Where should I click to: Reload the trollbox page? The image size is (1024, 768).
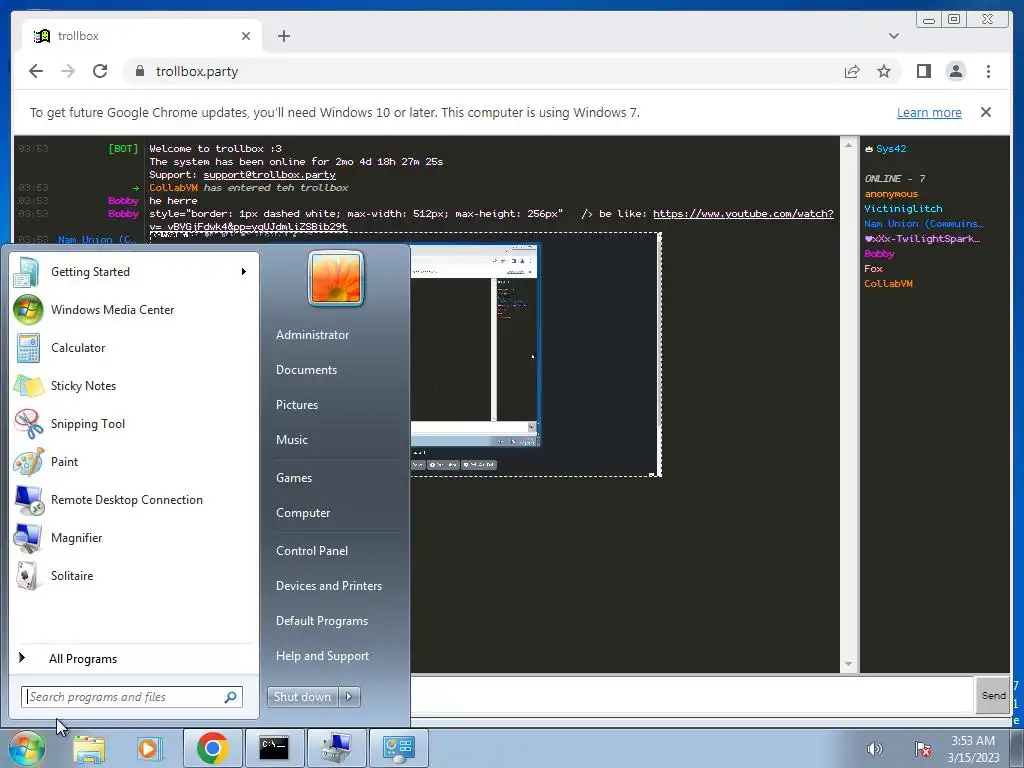[100, 71]
